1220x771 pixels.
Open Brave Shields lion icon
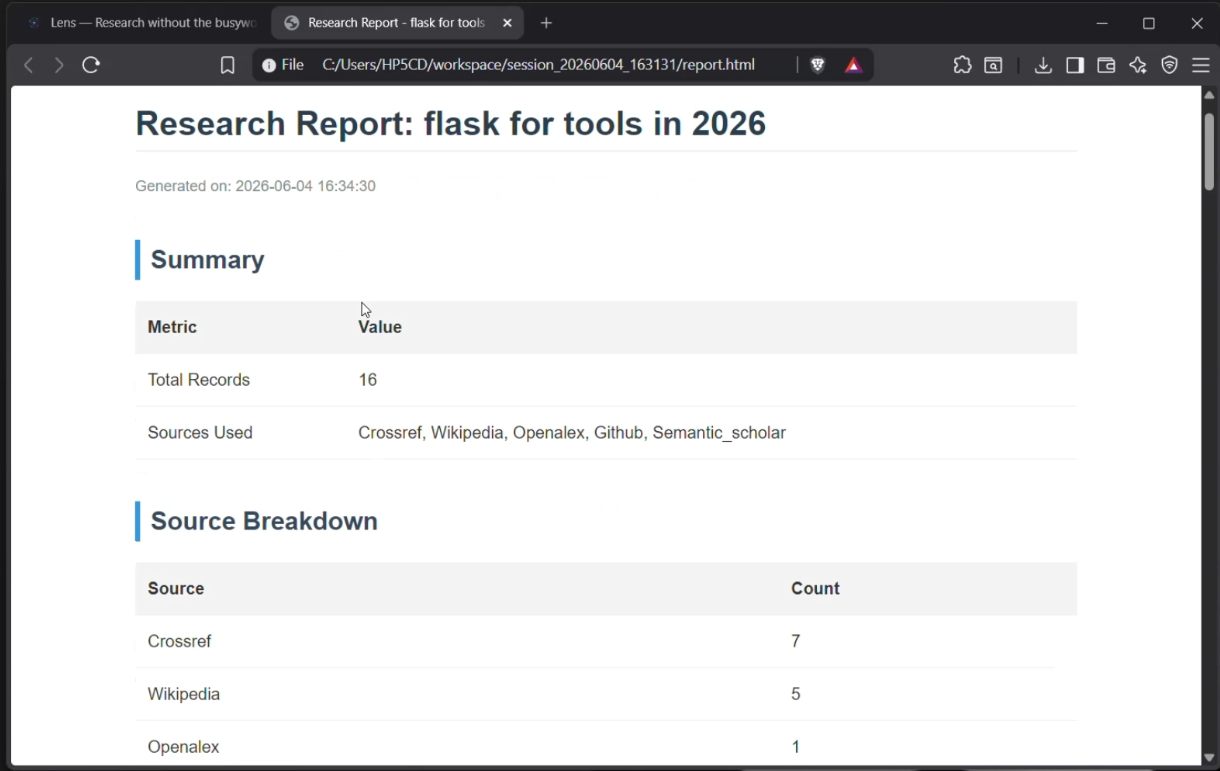pos(818,65)
